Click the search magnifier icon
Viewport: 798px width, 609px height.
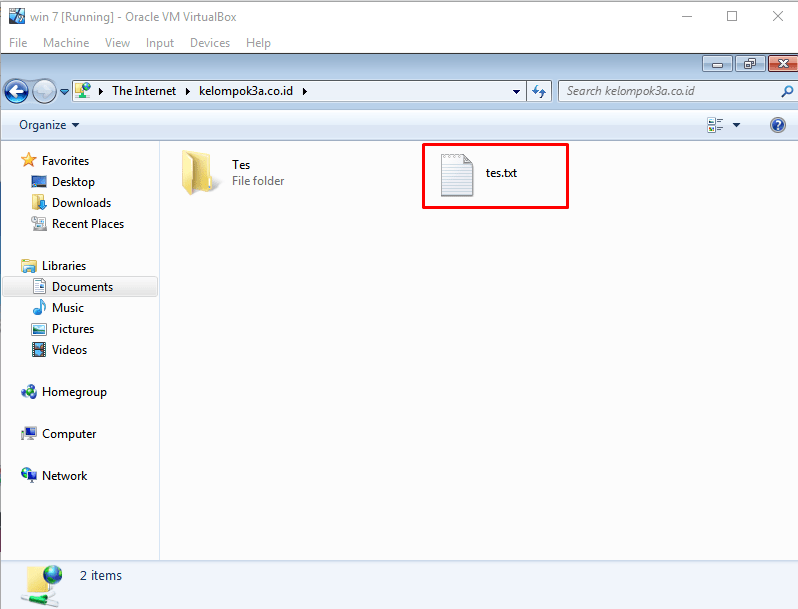click(786, 91)
